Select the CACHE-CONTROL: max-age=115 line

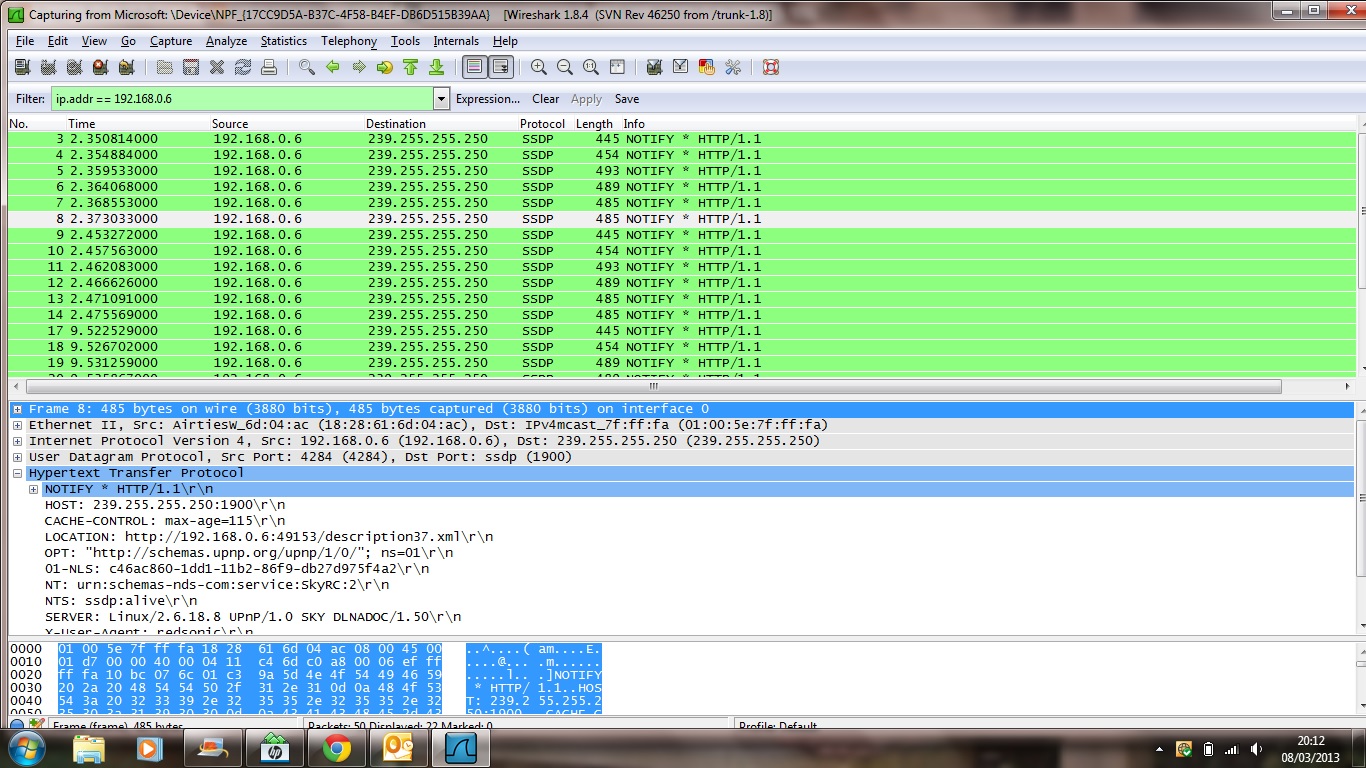point(165,521)
